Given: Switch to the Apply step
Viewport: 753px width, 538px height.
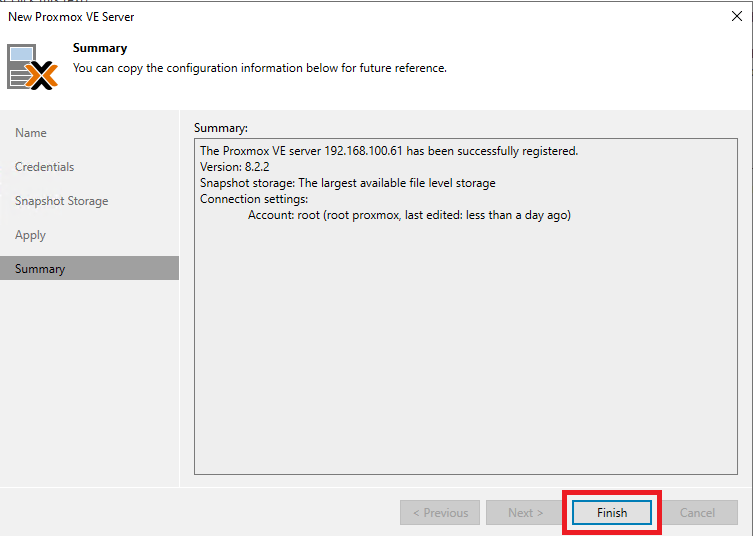Looking at the screenshot, I should tap(31, 235).
